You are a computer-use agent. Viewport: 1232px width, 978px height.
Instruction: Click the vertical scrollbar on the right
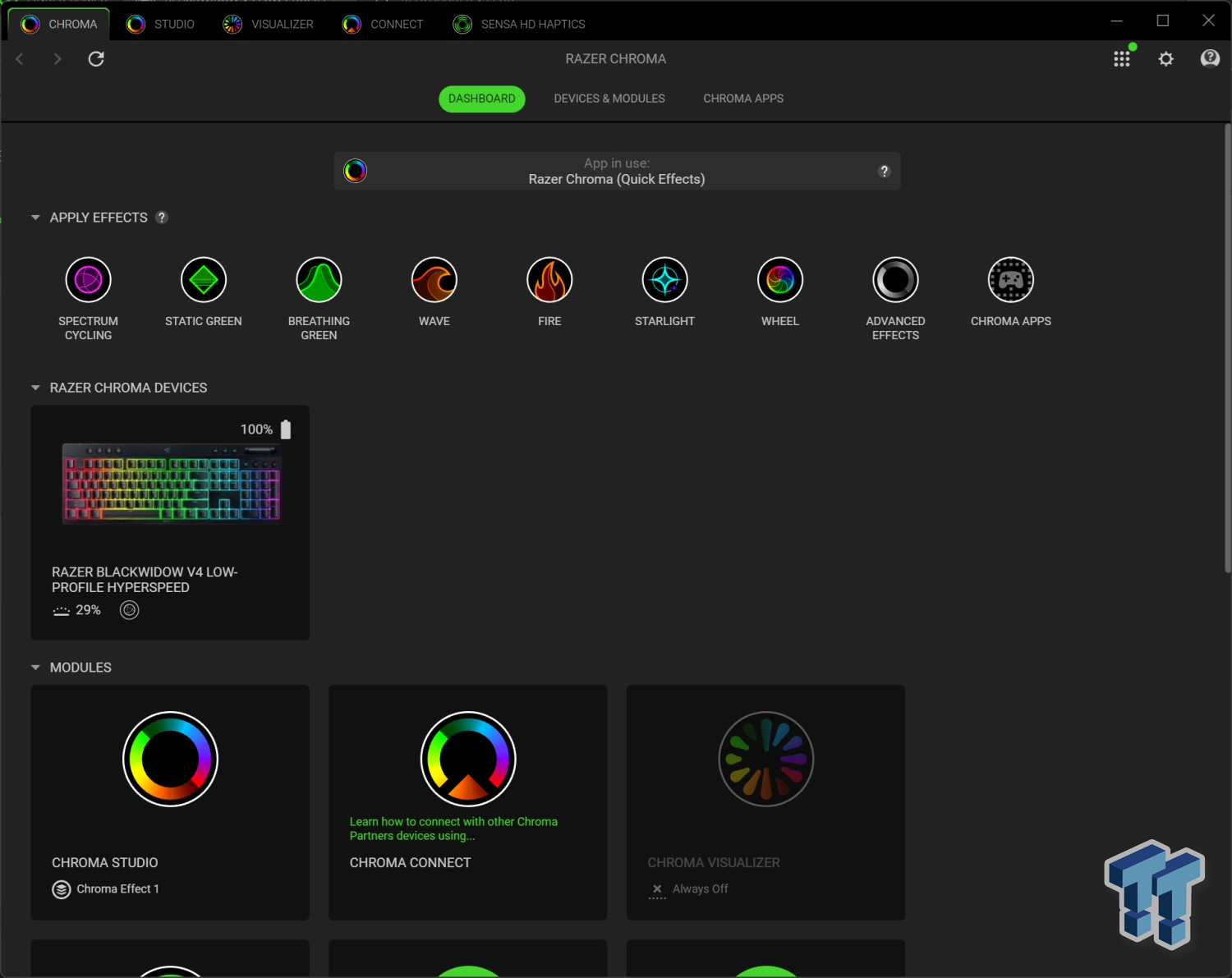(x=1227, y=348)
